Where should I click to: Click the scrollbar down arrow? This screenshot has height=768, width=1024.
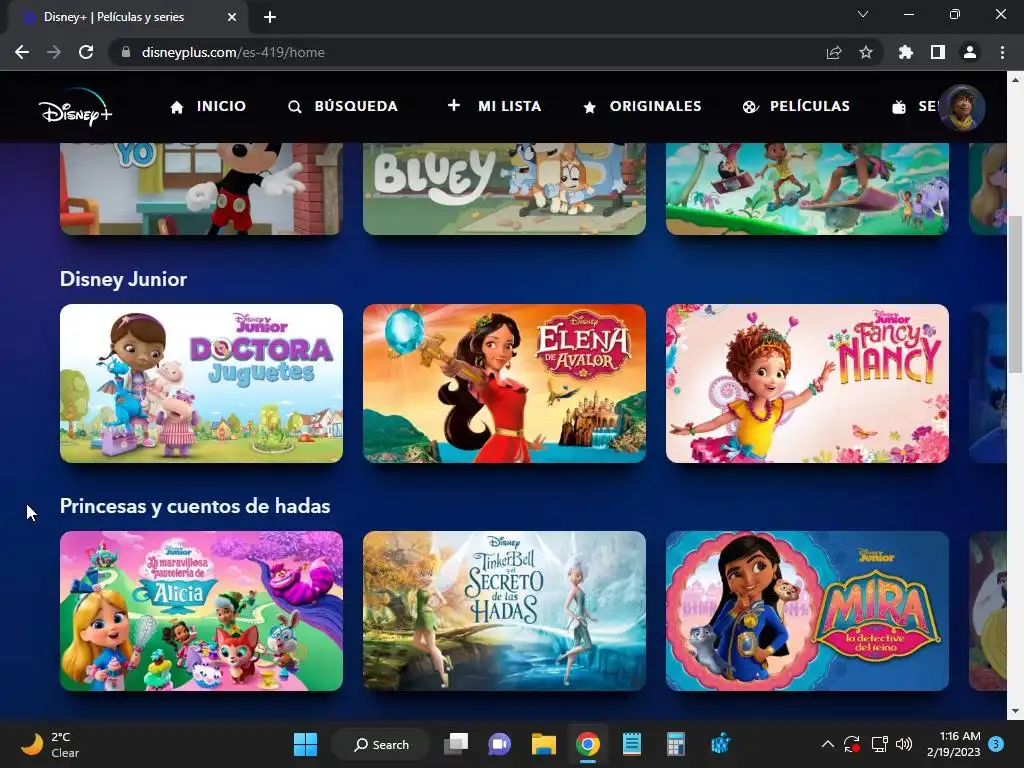click(1015, 711)
